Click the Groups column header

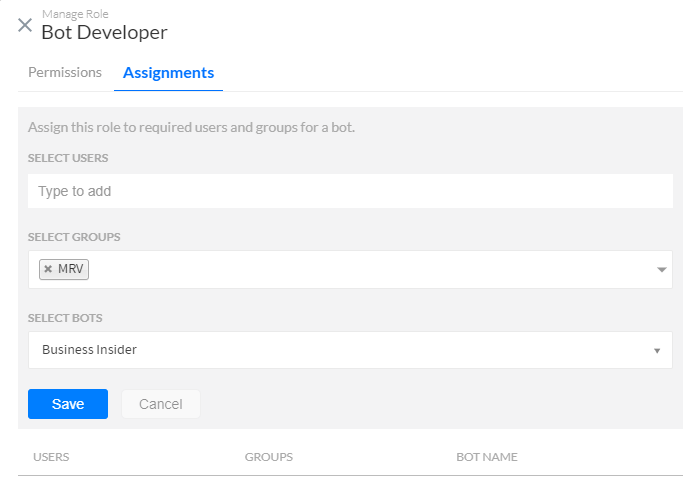[x=268, y=457]
